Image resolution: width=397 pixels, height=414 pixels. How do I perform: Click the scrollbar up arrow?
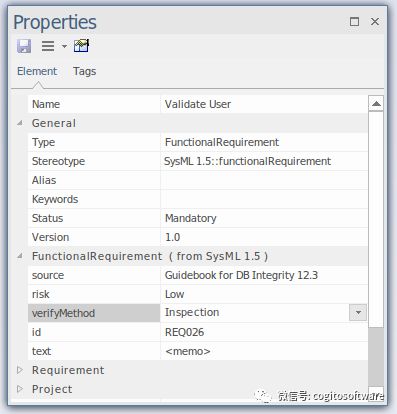[x=376, y=104]
